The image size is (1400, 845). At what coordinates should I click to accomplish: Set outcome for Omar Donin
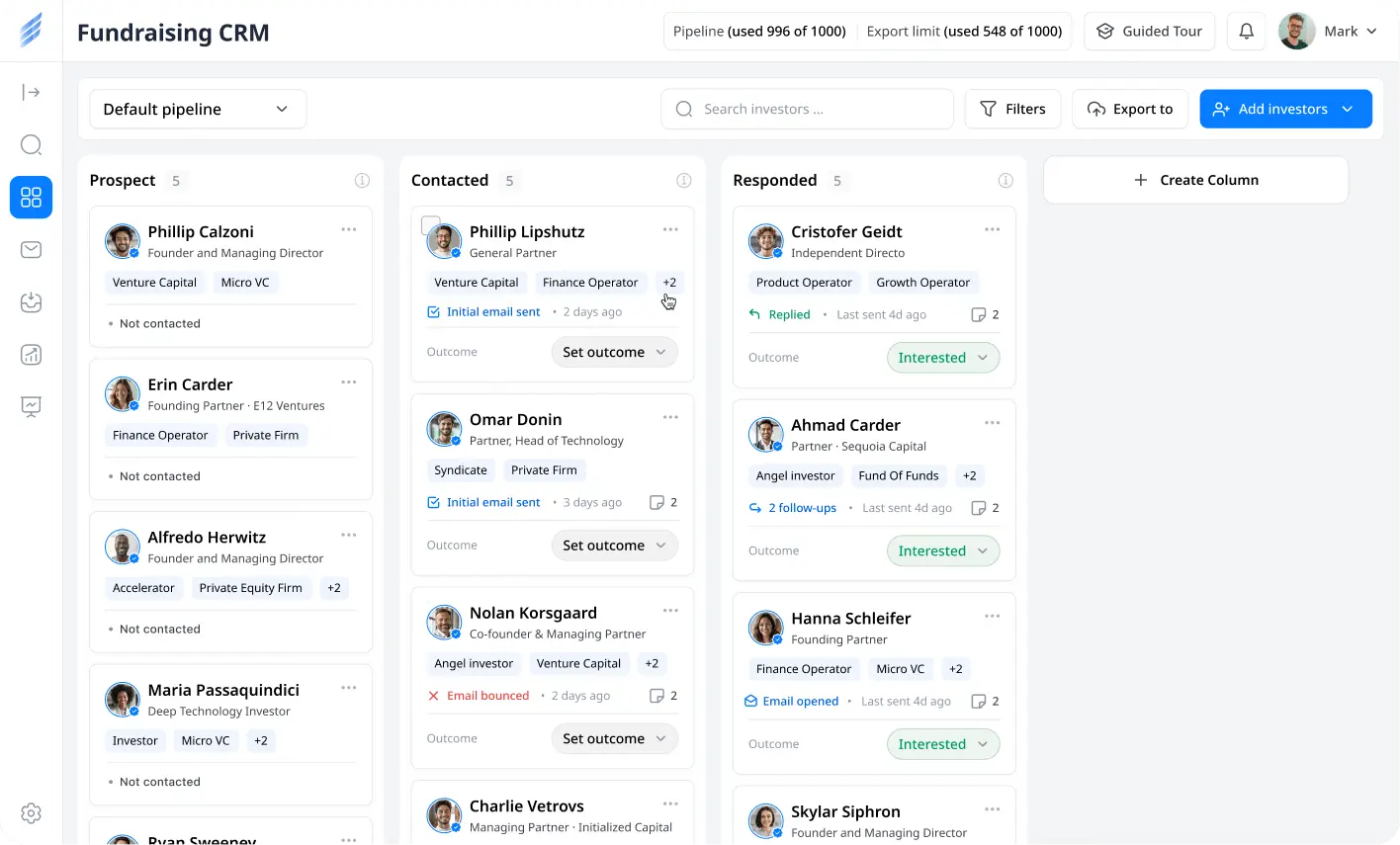614,546
